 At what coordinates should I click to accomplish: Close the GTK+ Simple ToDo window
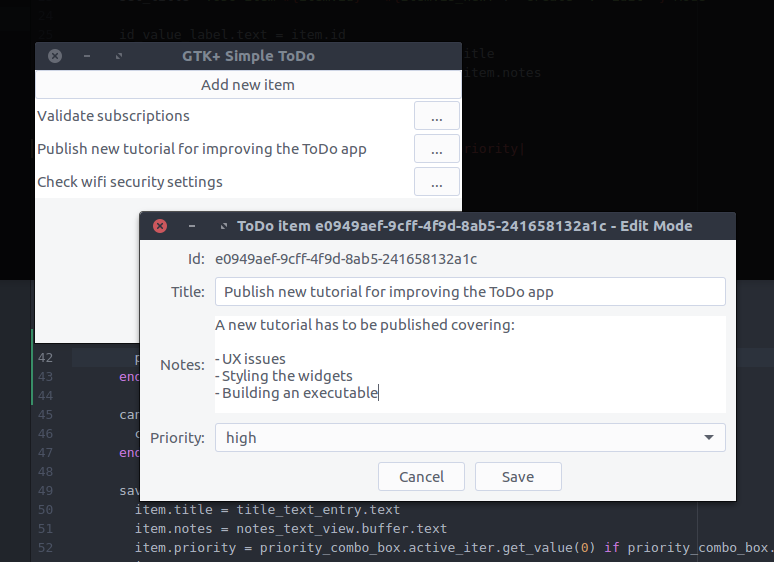[x=55, y=56]
